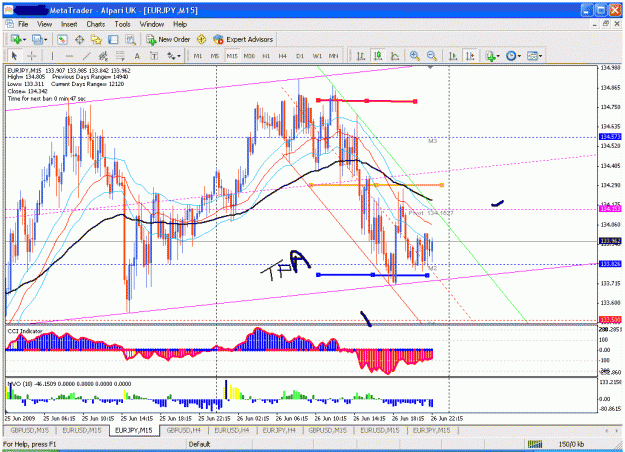Switch to Line Chart display icon
625x452 pixels.
[x=395, y=56]
